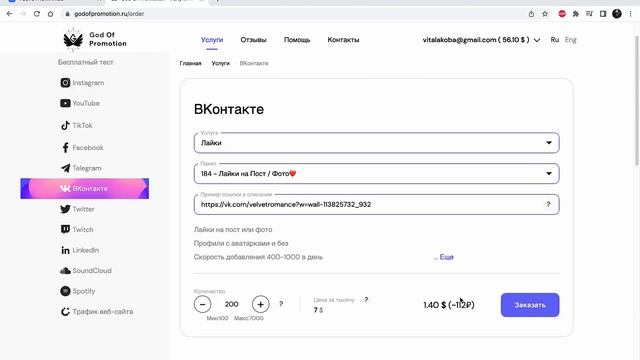Screen dimensions: 640x360
Task: Click Бесплатный тест in the sidebar
Action: [x=85, y=62]
